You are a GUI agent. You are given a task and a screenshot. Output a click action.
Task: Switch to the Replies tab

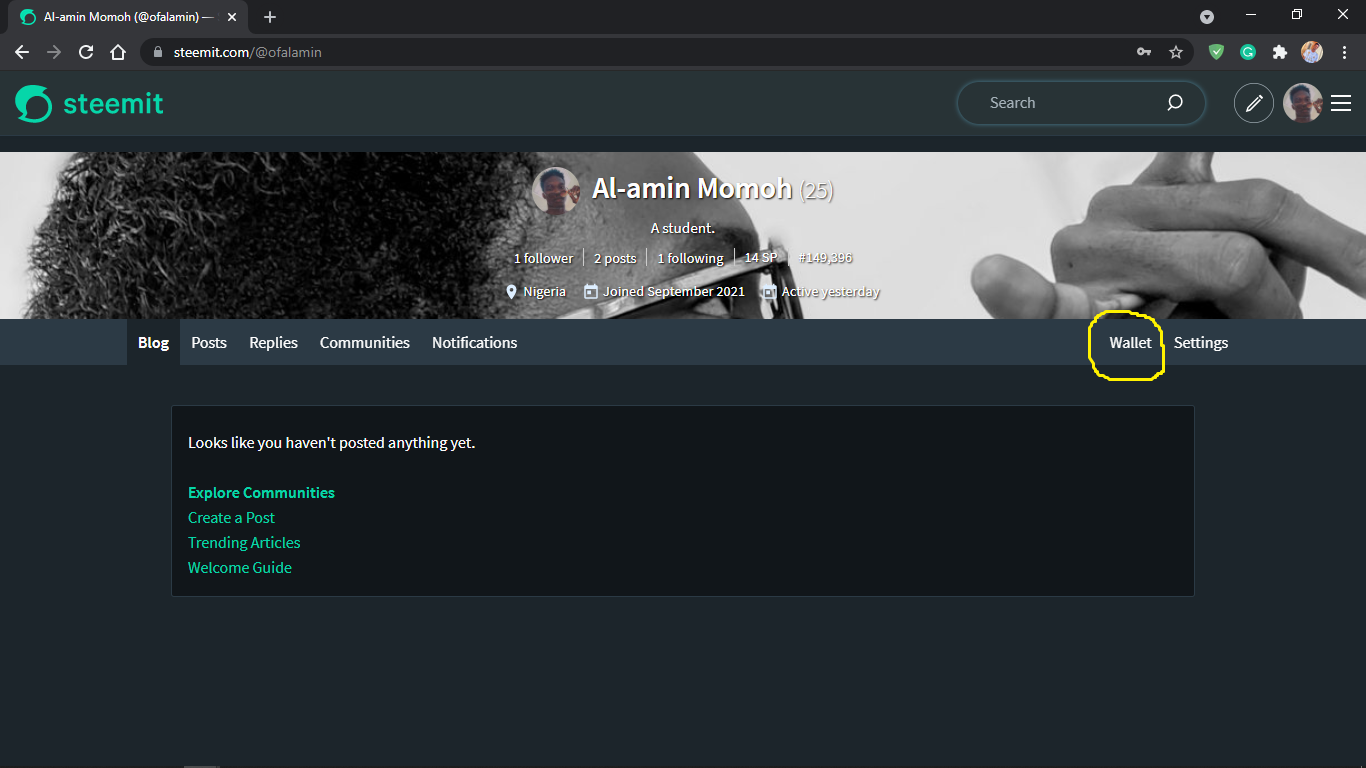tap(273, 342)
